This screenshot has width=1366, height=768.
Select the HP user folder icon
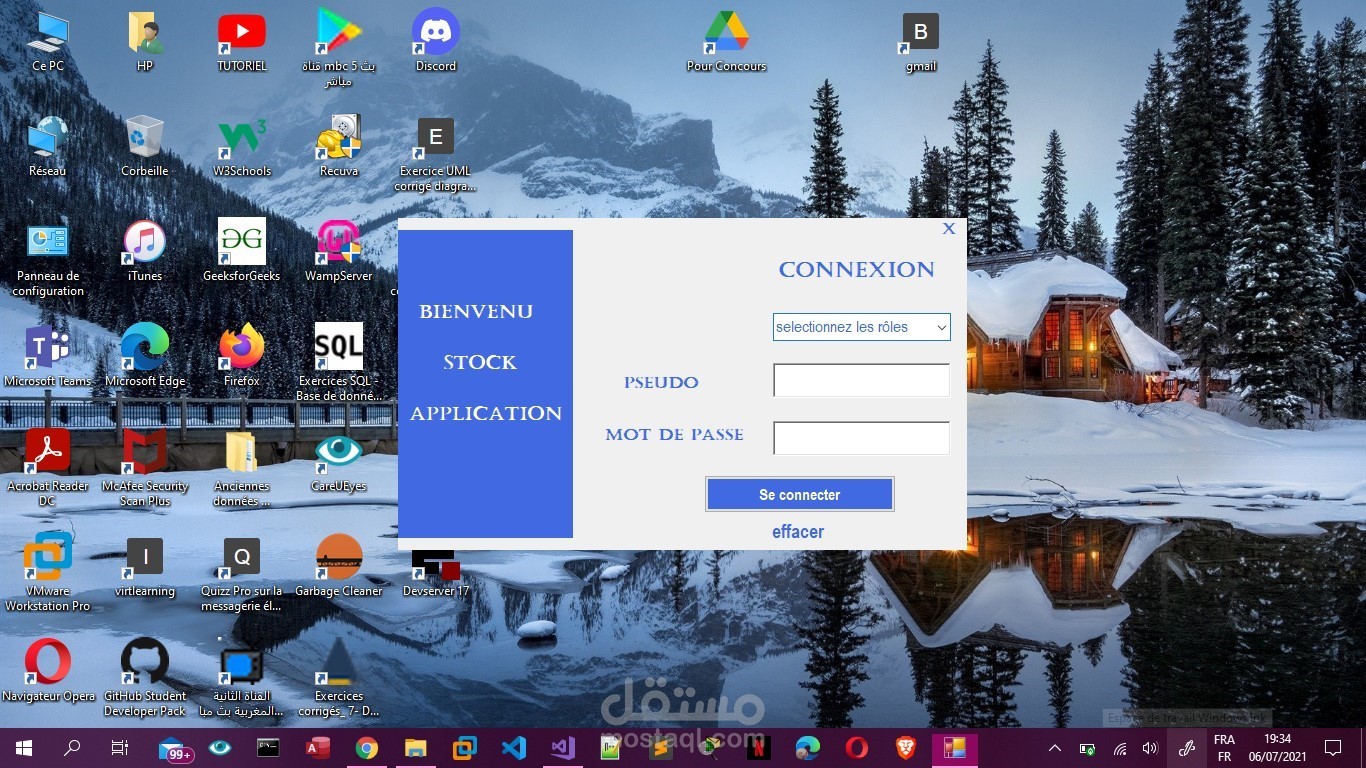[x=145, y=42]
